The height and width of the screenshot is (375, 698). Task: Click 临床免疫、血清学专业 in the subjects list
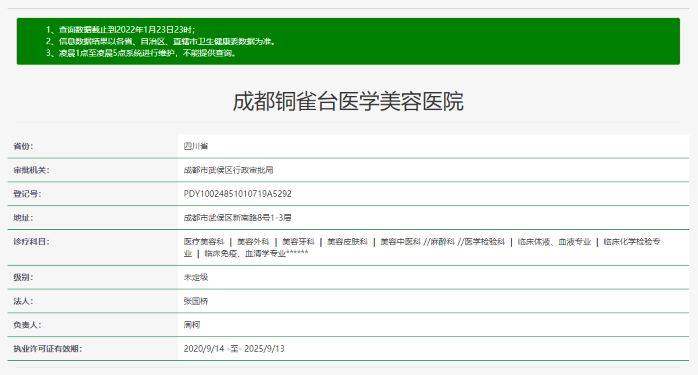(245, 253)
